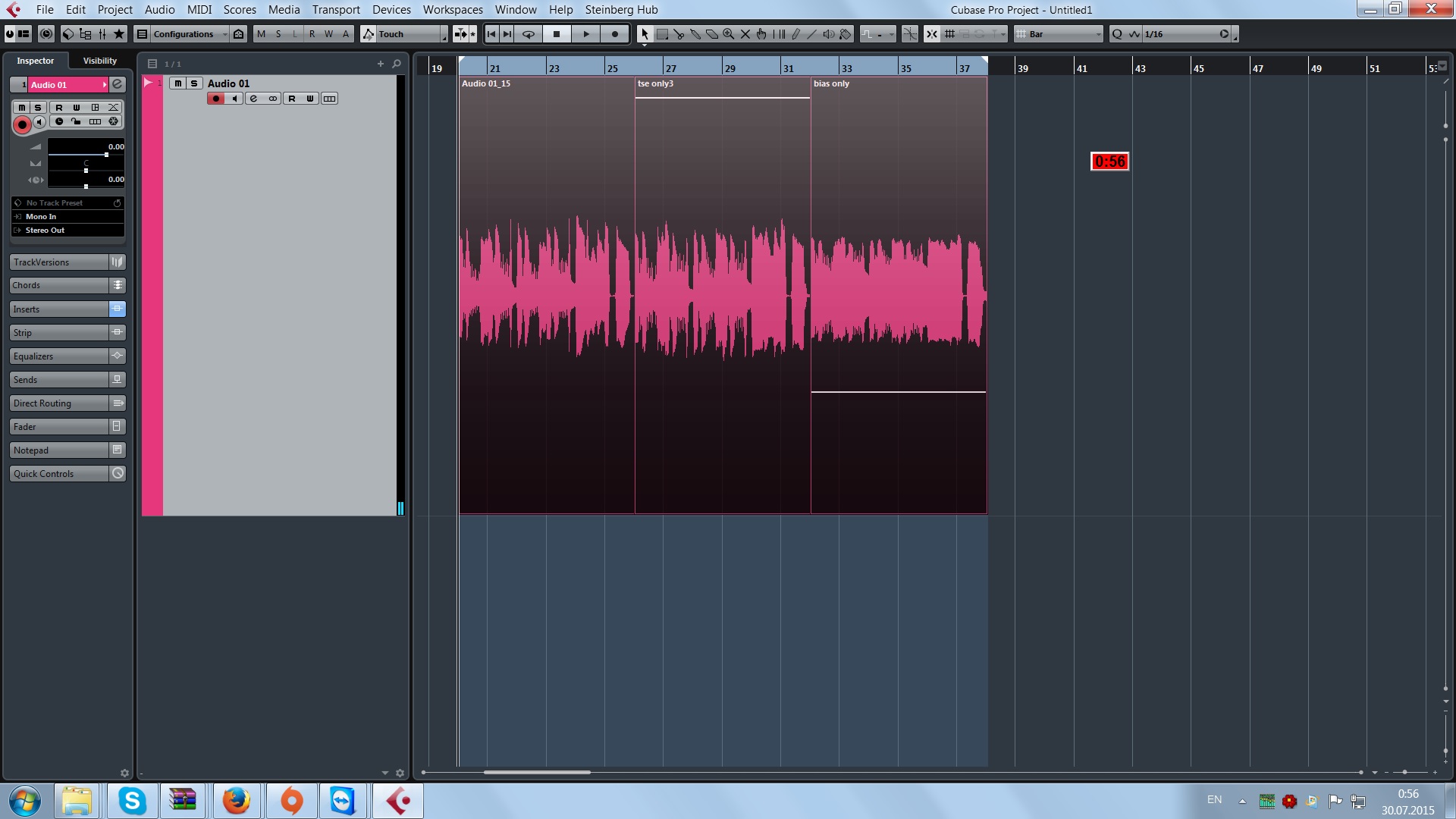The image size is (1456, 819).
Task: Mute Audio 01 in track list
Action: pyautogui.click(x=177, y=83)
